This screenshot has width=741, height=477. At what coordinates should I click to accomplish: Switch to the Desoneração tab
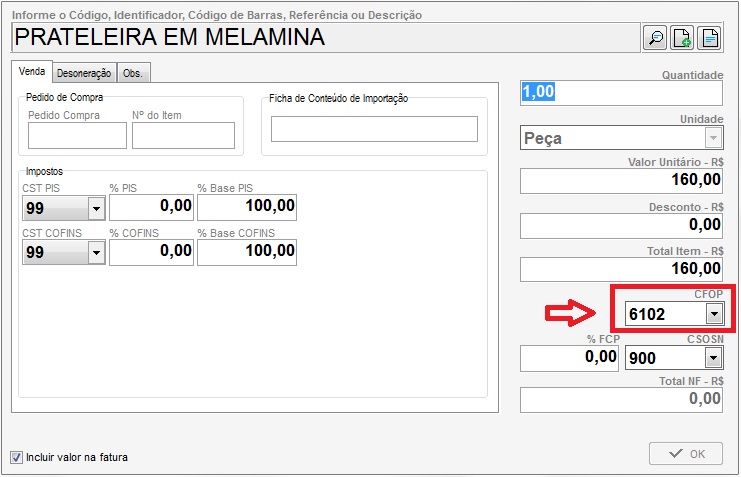tap(84, 73)
